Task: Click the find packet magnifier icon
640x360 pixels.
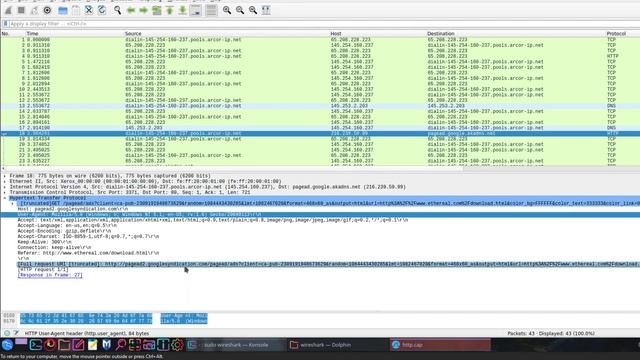Action: [118, 10]
